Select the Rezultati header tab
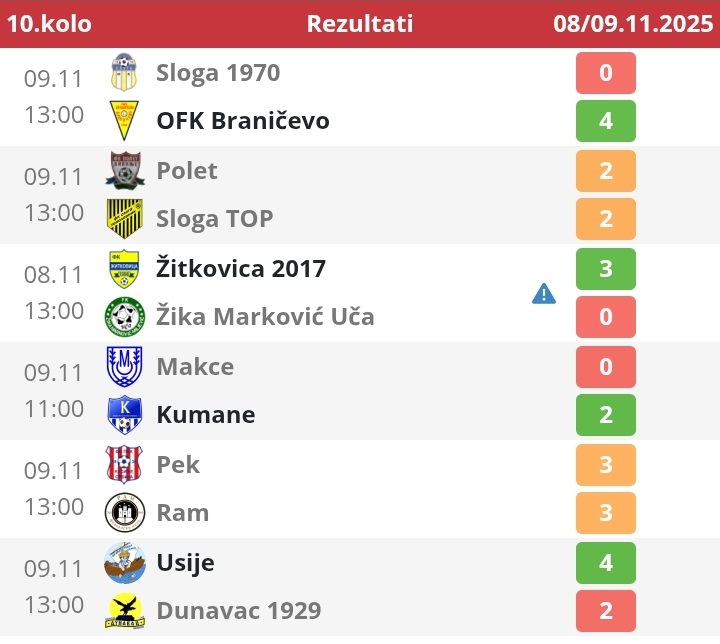The image size is (720, 644). [x=359, y=23]
